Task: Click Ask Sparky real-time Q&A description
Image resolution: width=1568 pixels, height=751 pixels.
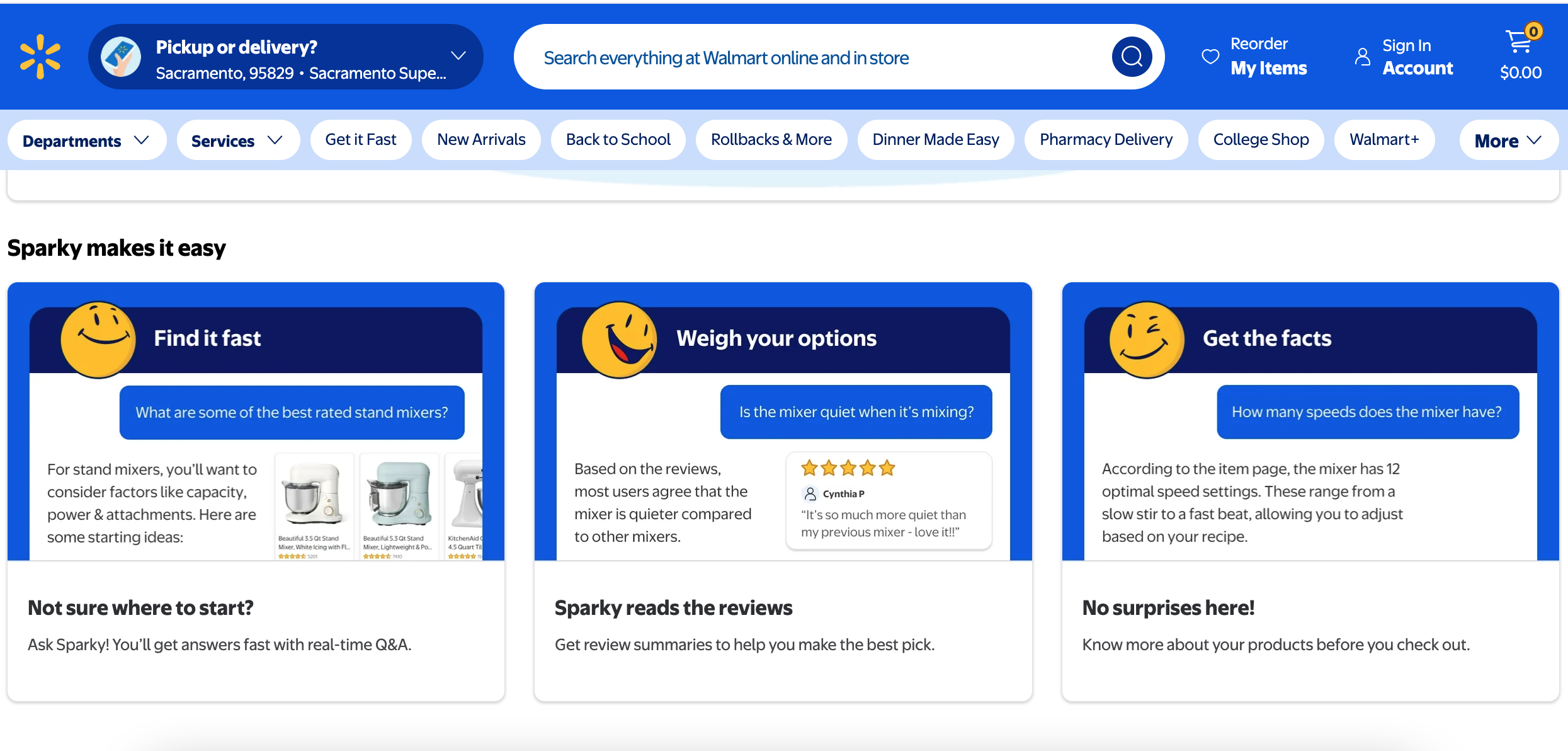Action: click(x=219, y=645)
